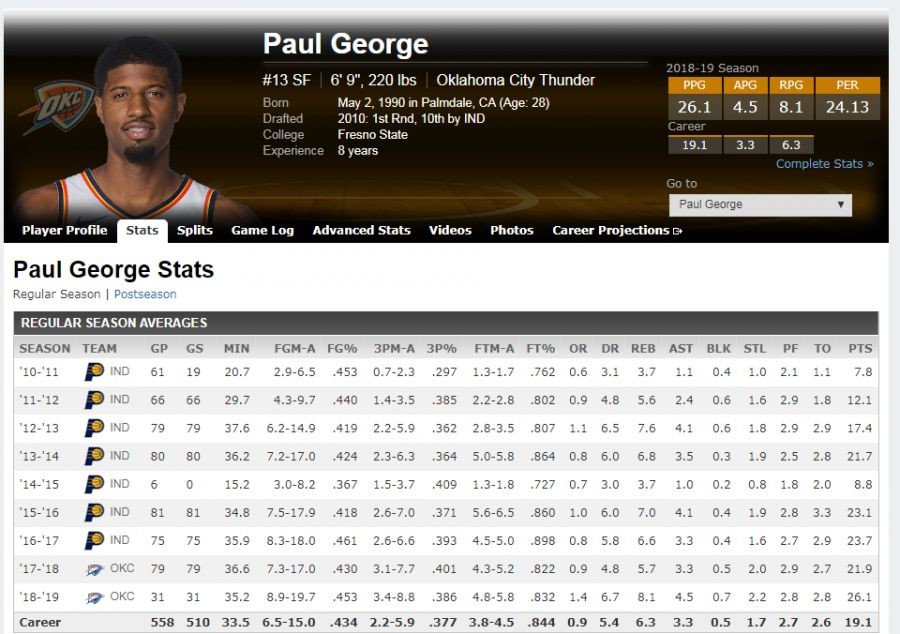This screenshot has width=900, height=634.
Task: Open the Videos tab
Action: coord(450,230)
